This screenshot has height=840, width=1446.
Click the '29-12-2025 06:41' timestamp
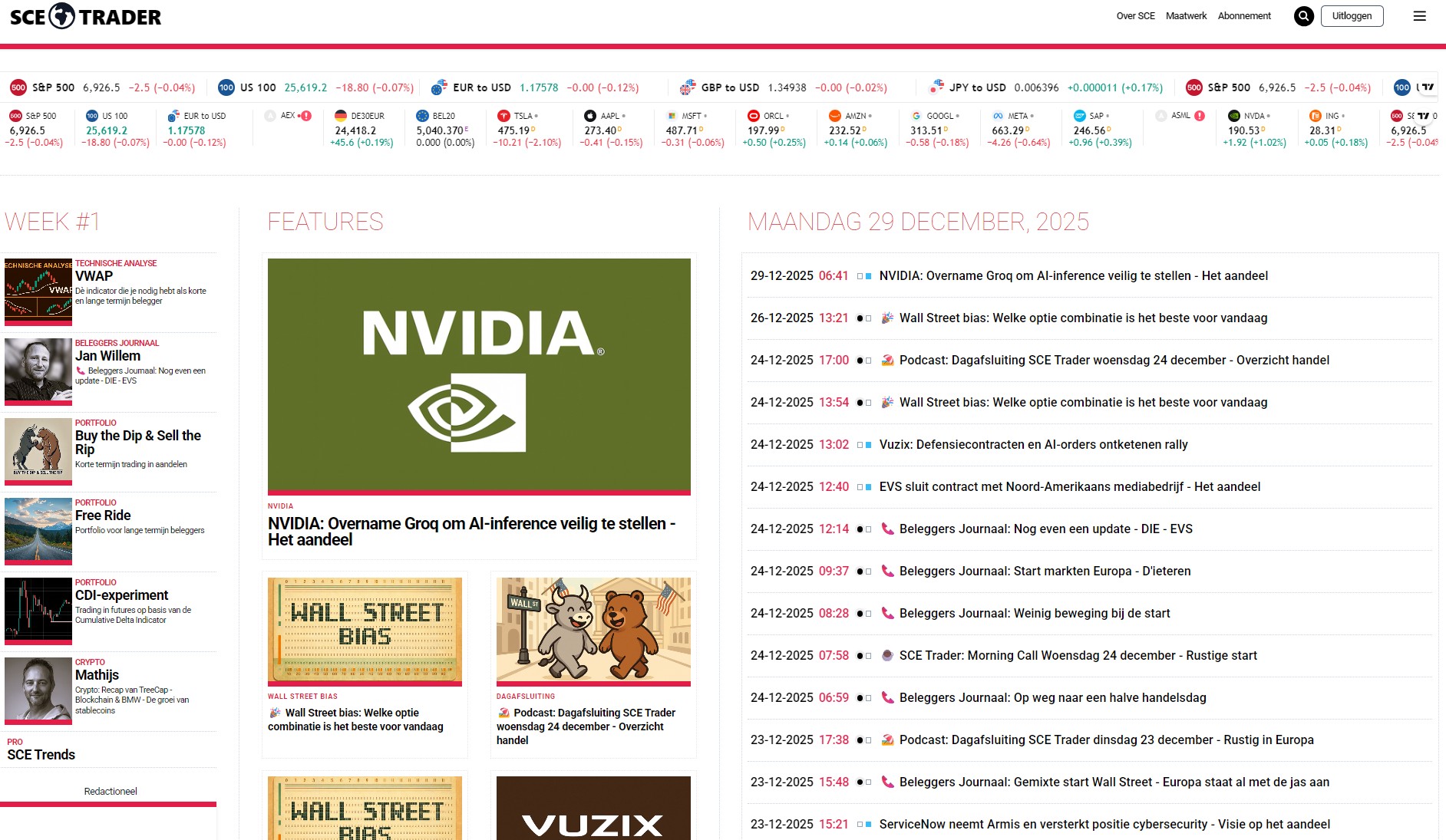click(799, 275)
